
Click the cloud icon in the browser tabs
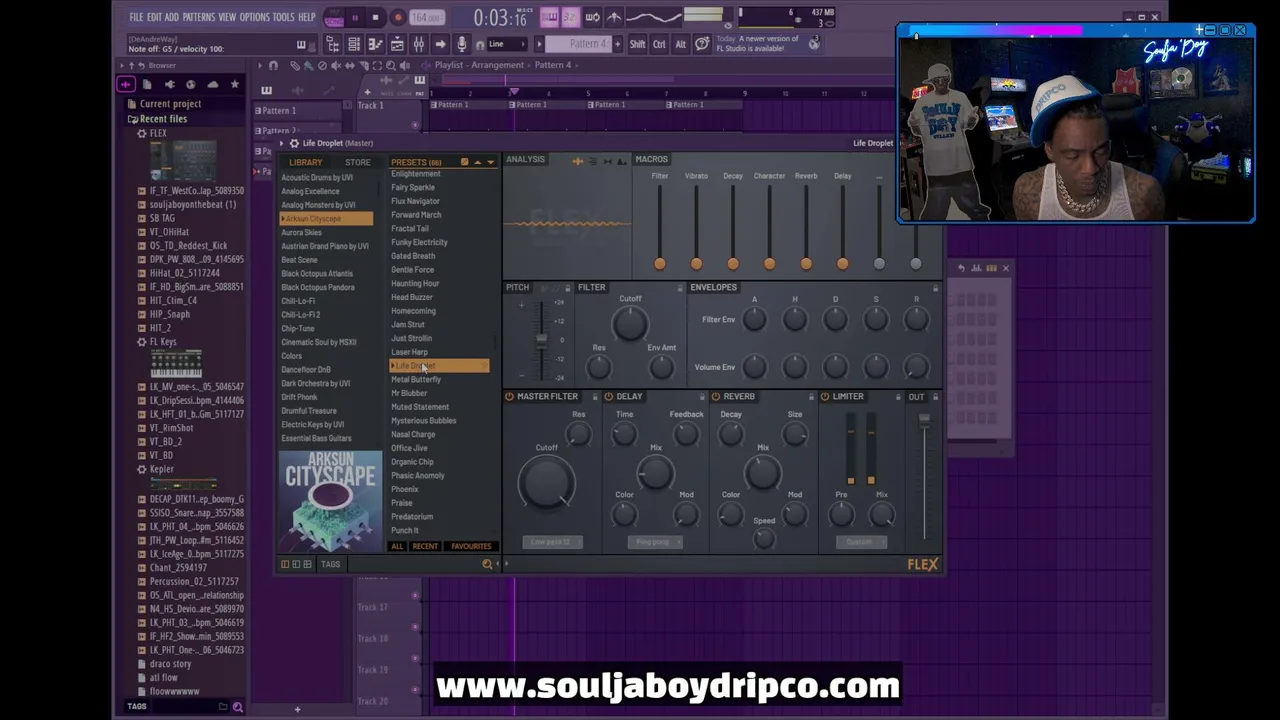point(212,84)
